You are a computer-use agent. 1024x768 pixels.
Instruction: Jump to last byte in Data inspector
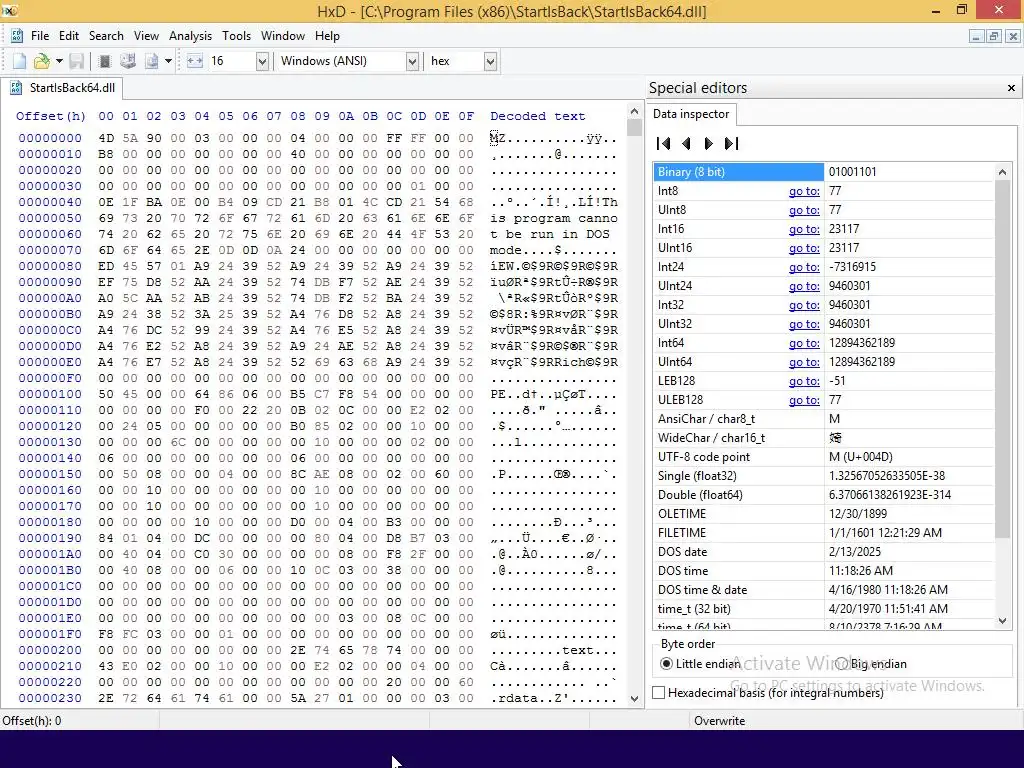(731, 144)
